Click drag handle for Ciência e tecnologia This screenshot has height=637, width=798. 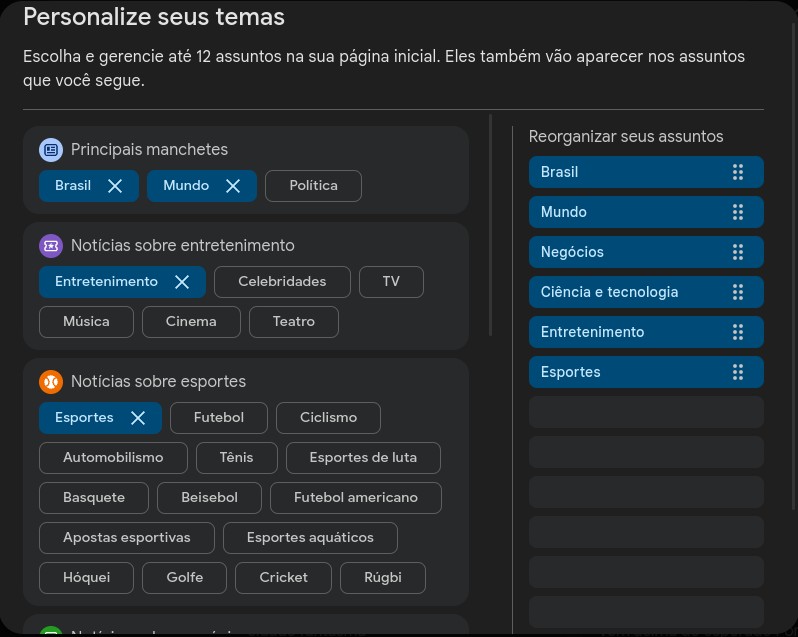coord(738,292)
